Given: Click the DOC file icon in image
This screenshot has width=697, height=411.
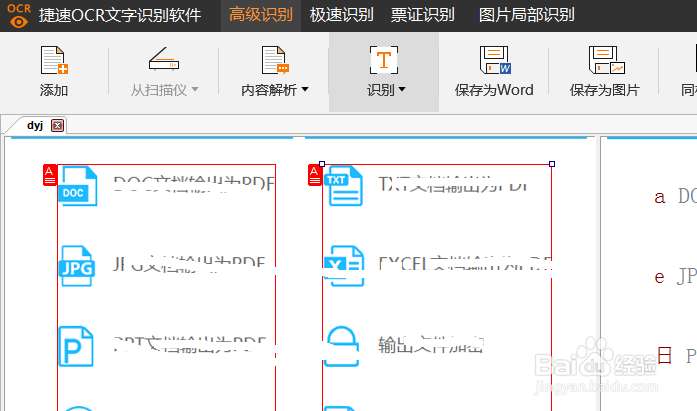Looking at the screenshot, I should click(78, 186).
